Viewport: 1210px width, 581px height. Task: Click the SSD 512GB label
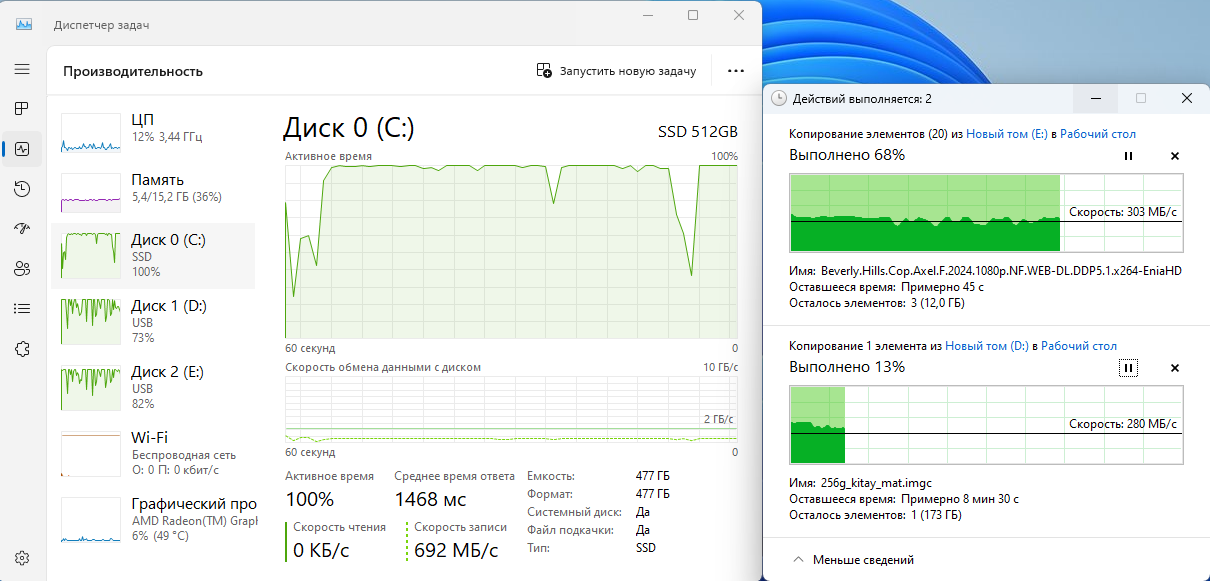(x=698, y=132)
